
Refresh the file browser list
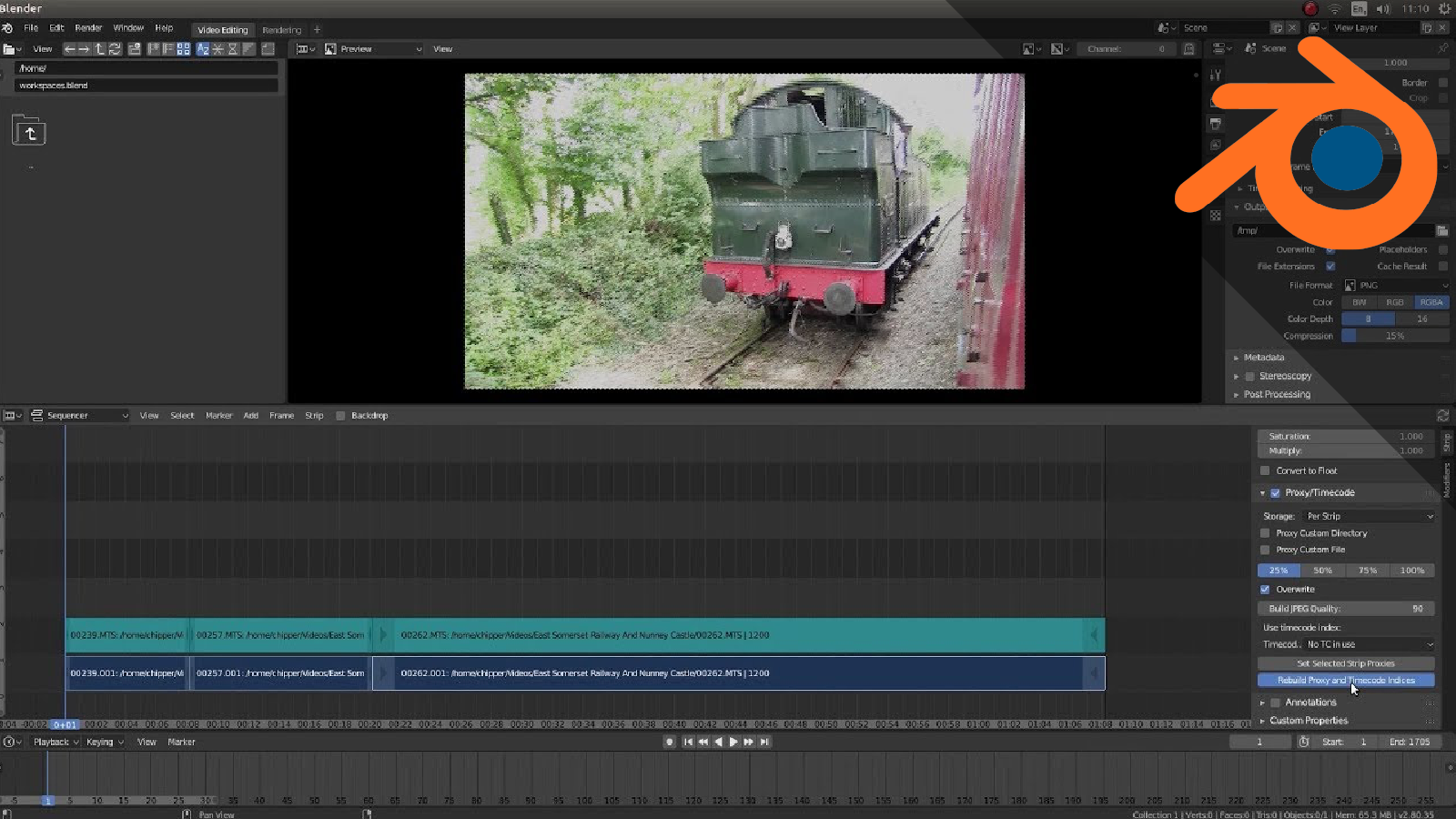[x=116, y=49]
